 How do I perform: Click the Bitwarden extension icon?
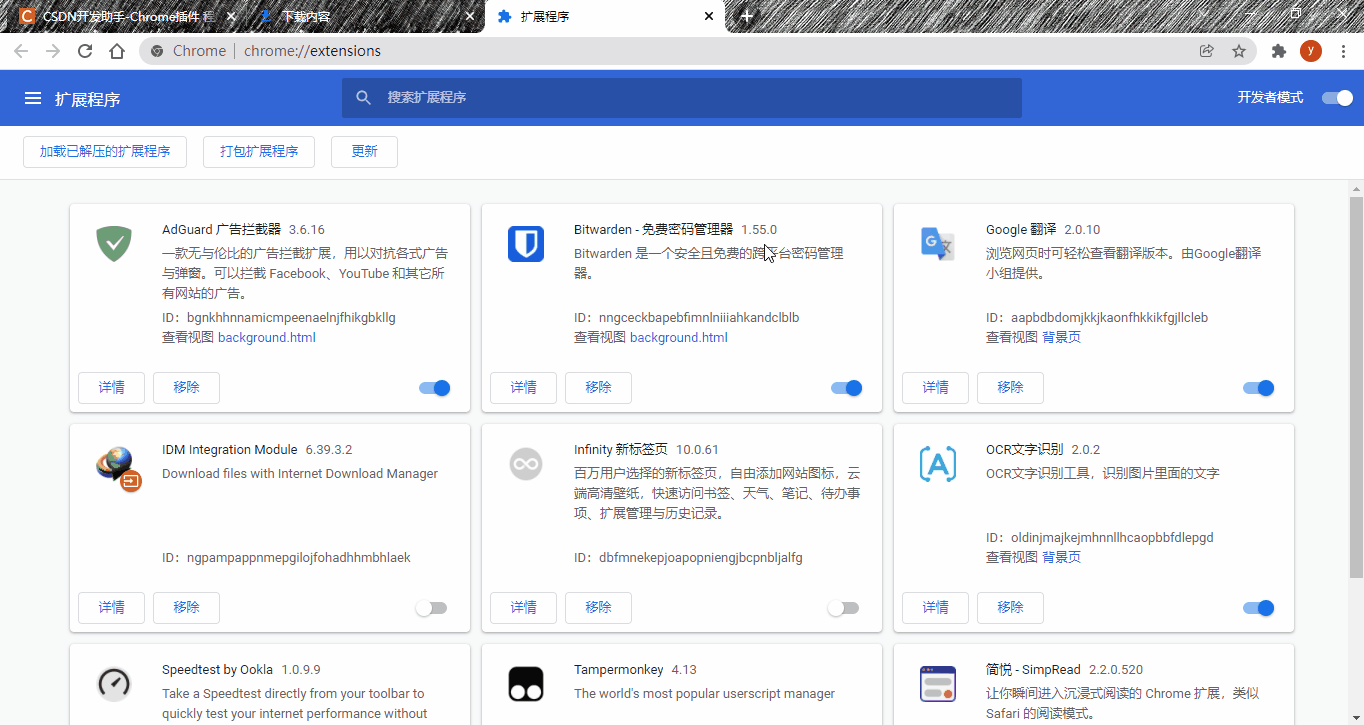tap(525, 243)
